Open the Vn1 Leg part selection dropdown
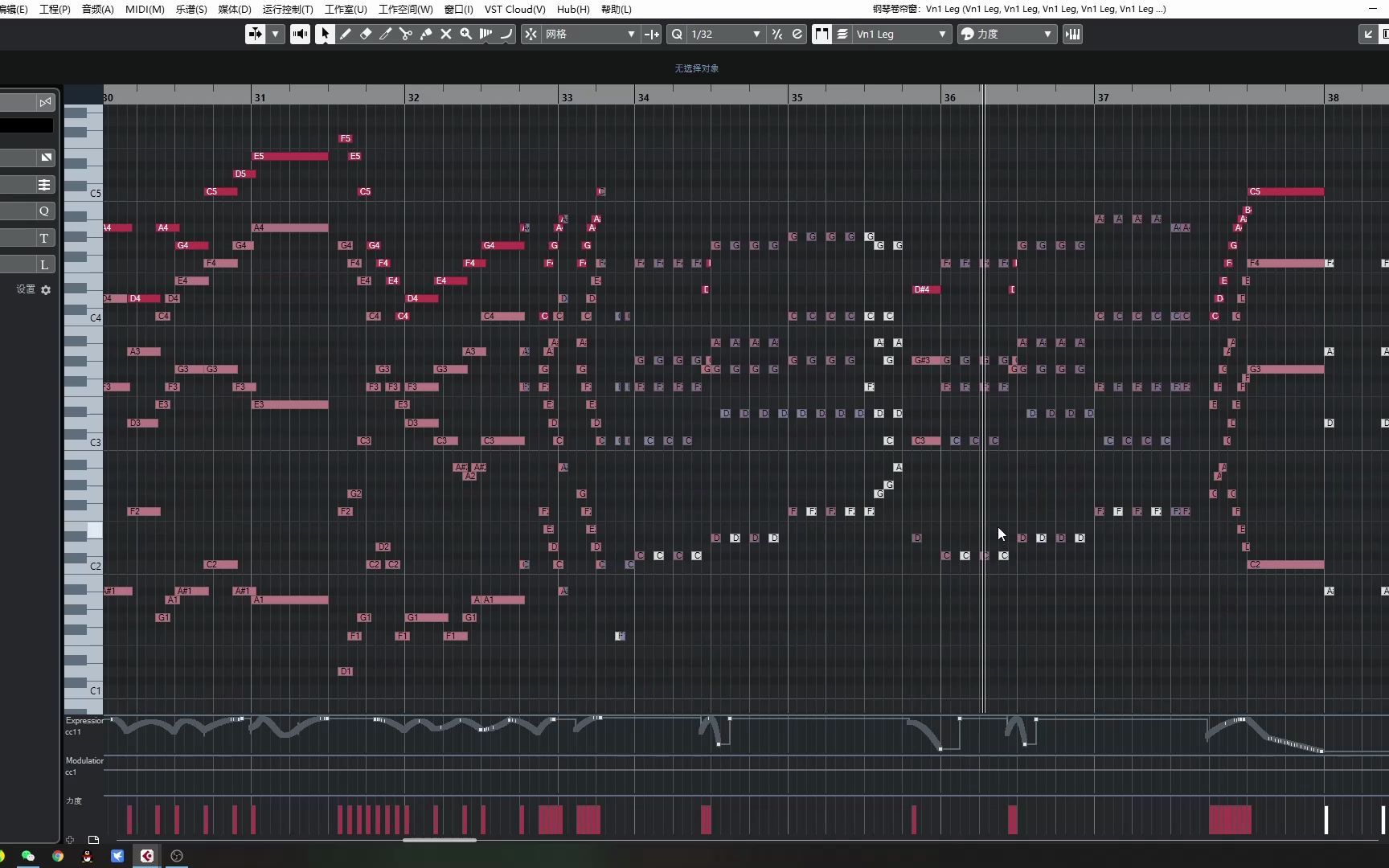 [x=902, y=34]
